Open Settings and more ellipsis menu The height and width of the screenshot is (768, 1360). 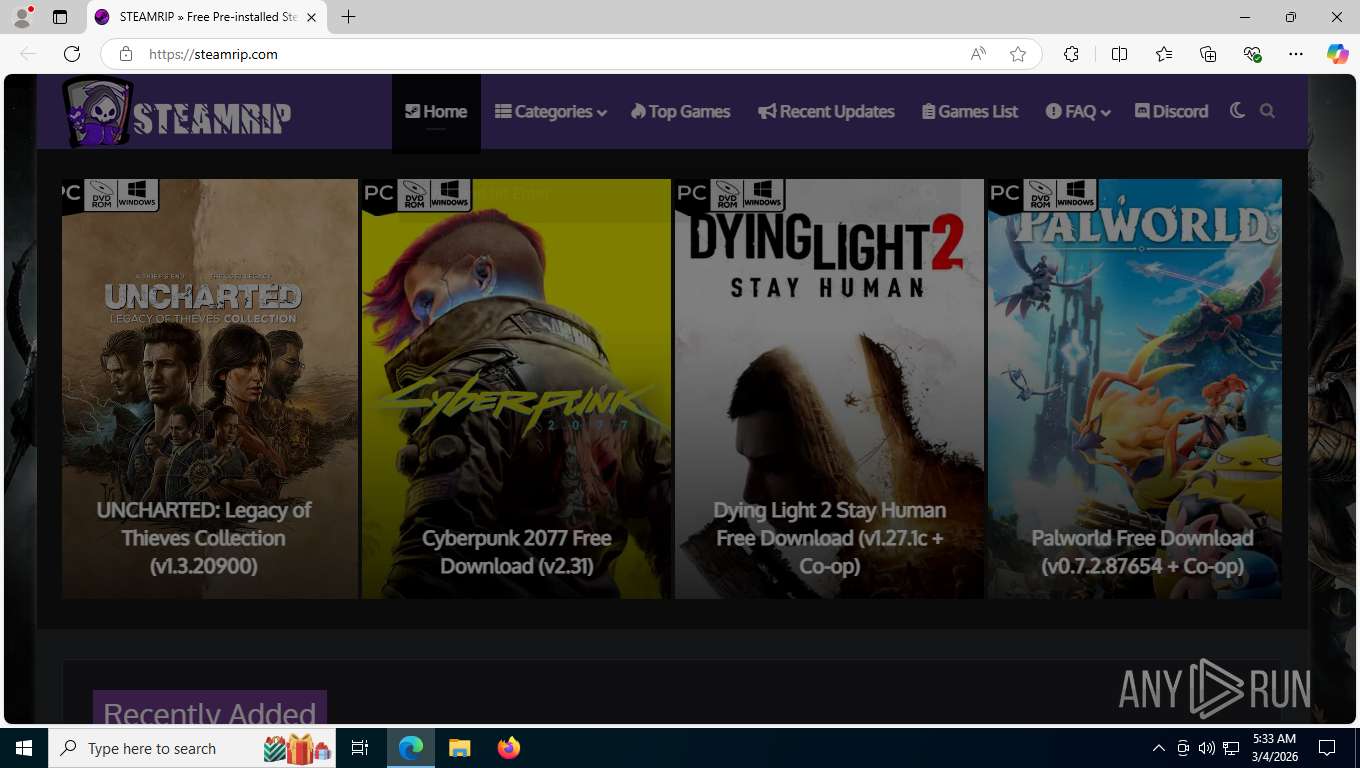click(1296, 54)
